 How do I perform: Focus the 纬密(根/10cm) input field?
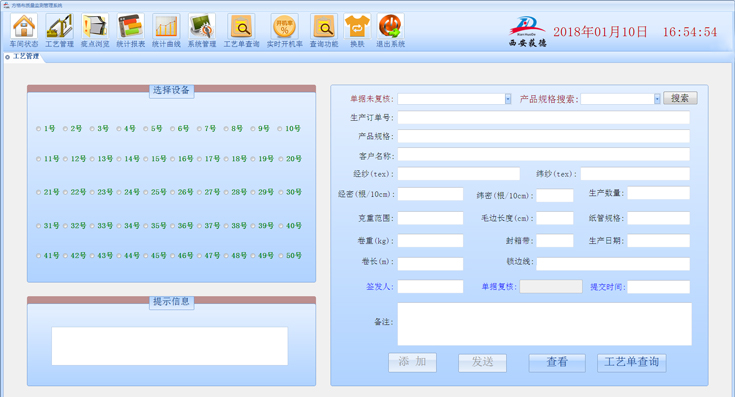tap(555, 195)
